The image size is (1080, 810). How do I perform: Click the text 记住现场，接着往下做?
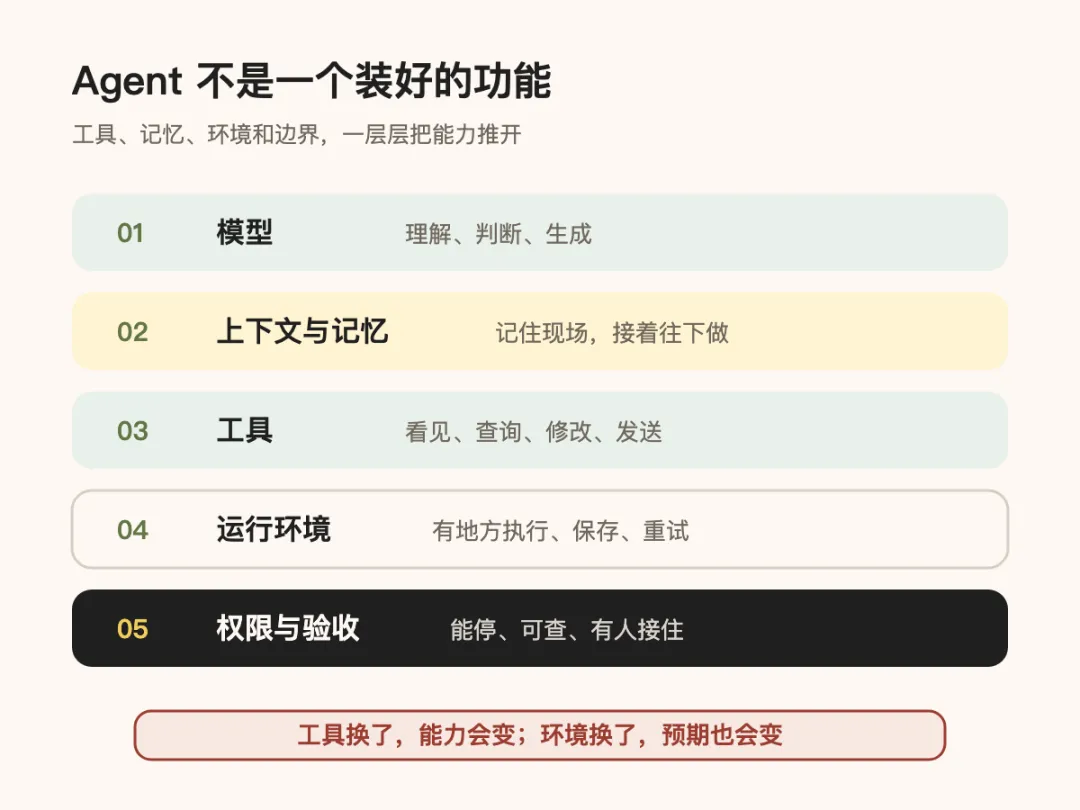pos(612,333)
